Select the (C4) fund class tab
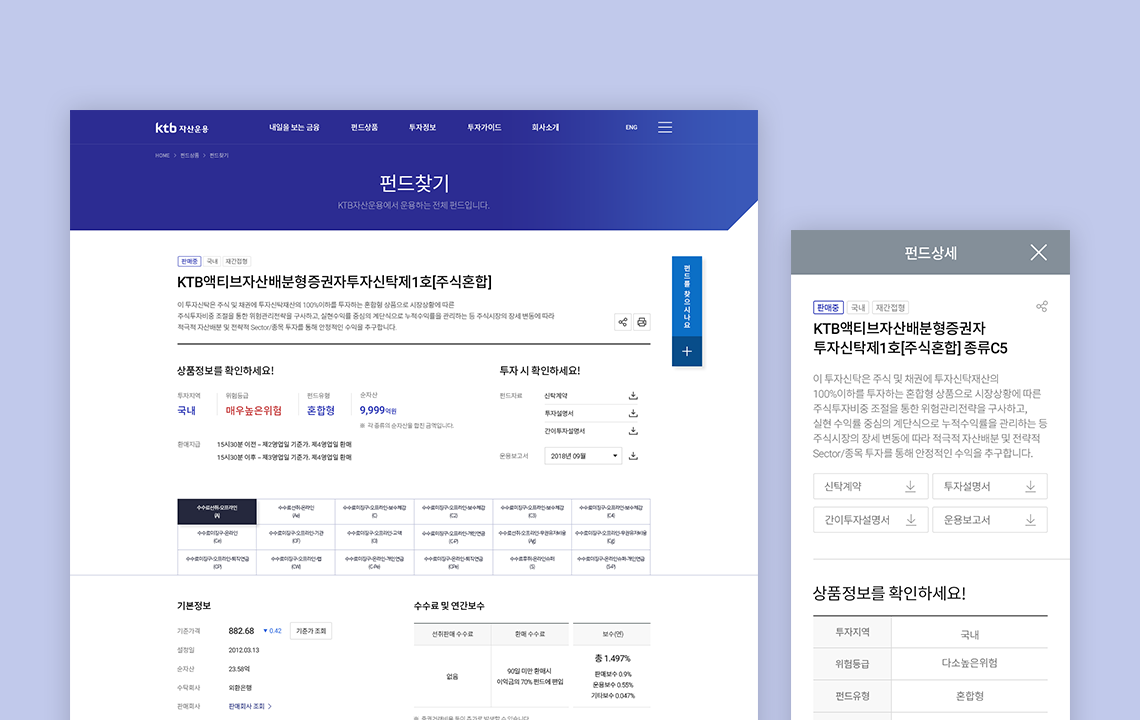This screenshot has height=720, width=1140. pyautogui.click(x=611, y=511)
